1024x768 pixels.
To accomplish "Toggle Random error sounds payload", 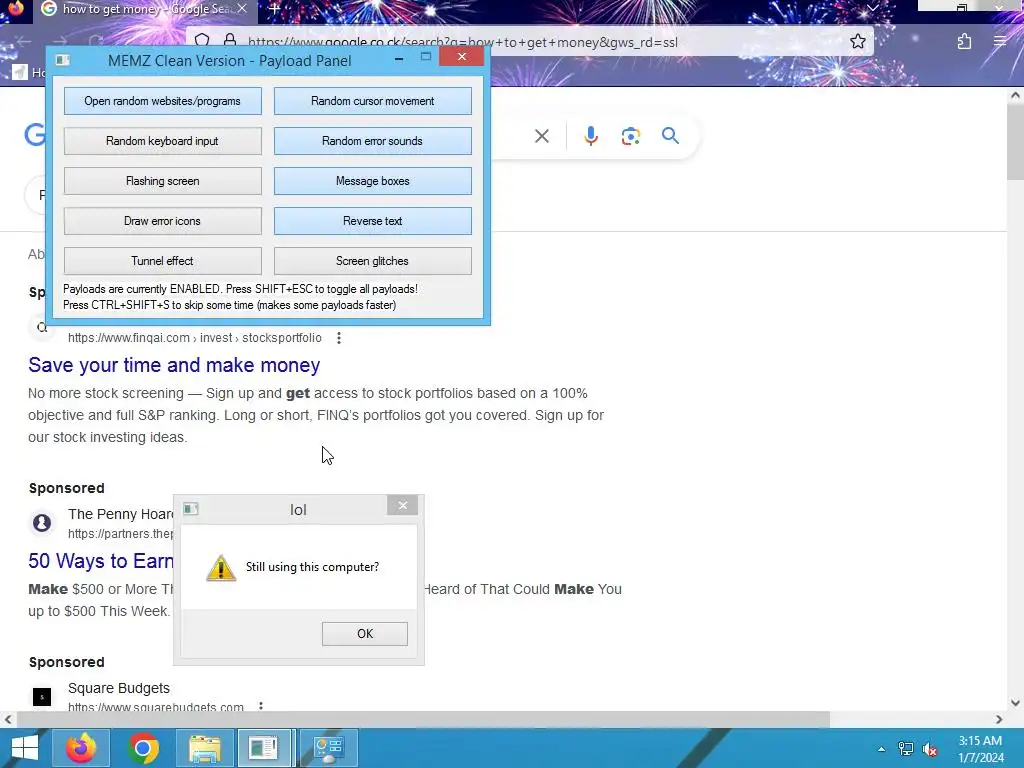I will click(372, 141).
